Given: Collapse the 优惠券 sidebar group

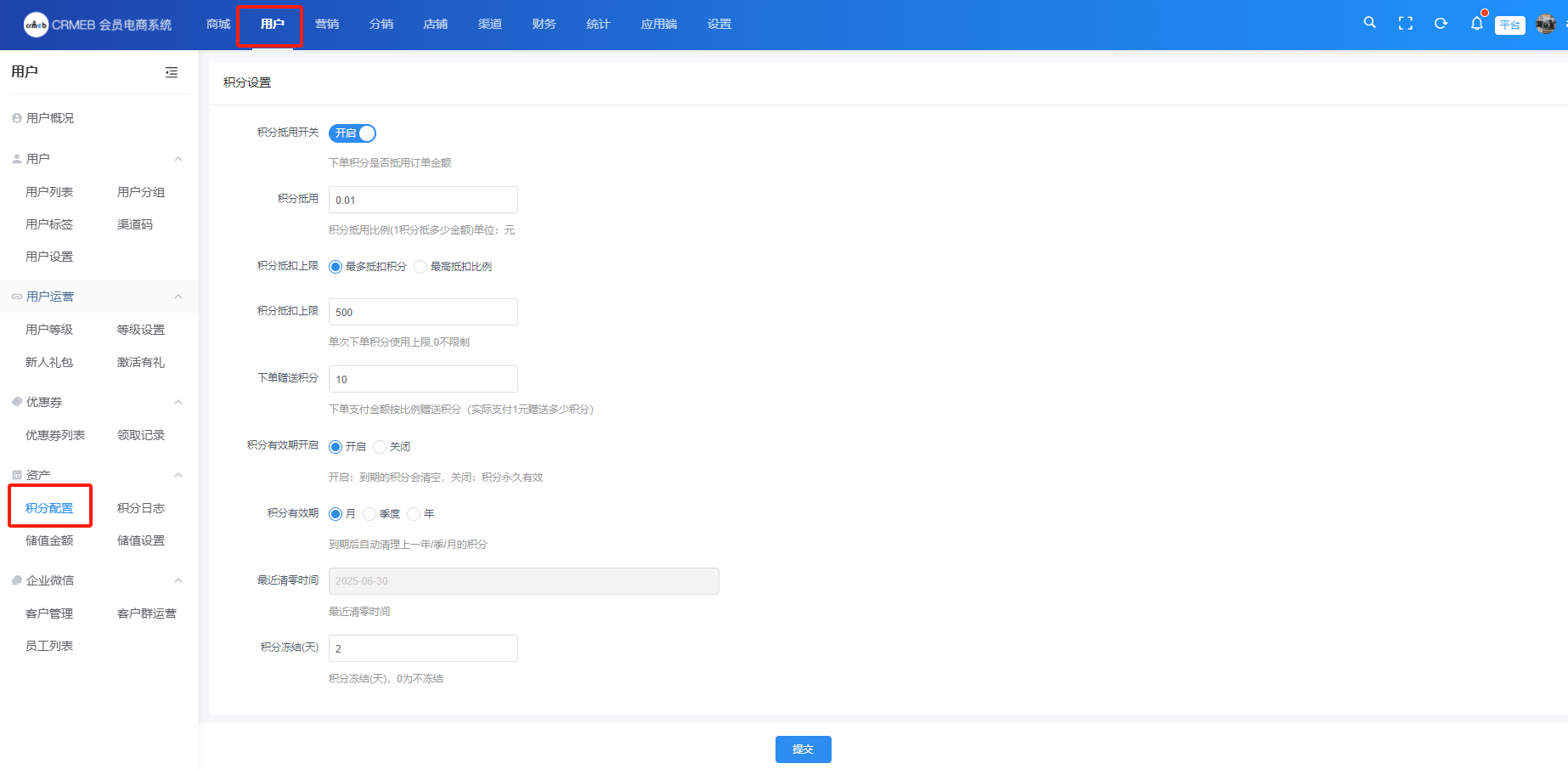Looking at the screenshot, I should point(178,402).
